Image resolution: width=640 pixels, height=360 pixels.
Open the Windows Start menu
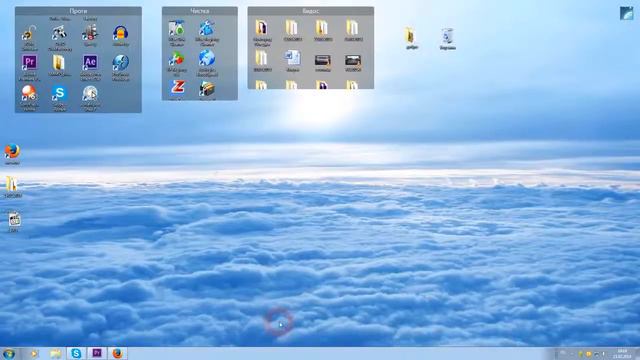click(x=9, y=353)
